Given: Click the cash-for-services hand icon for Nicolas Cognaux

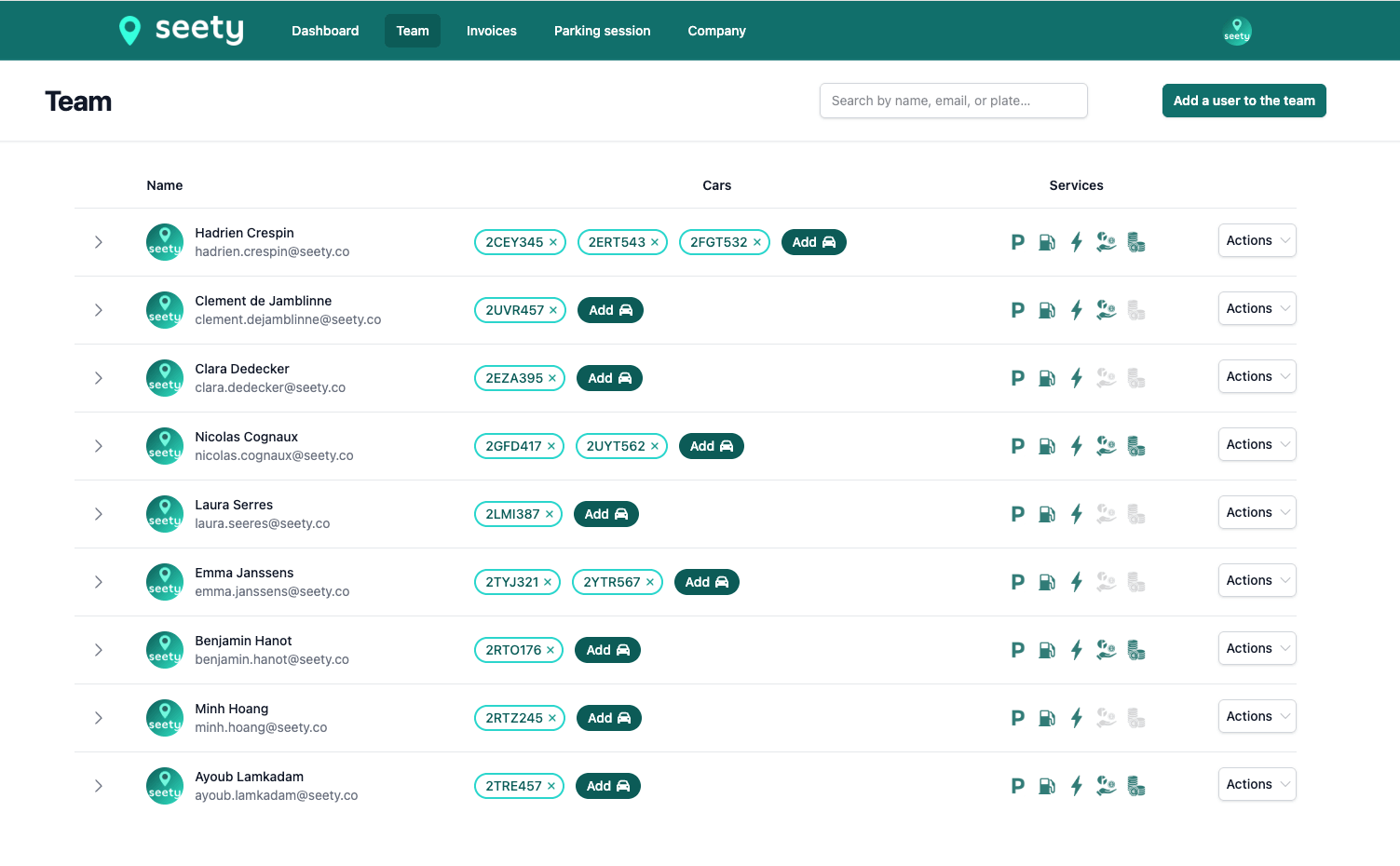Looking at the screenshot, I should [1106, 445].
